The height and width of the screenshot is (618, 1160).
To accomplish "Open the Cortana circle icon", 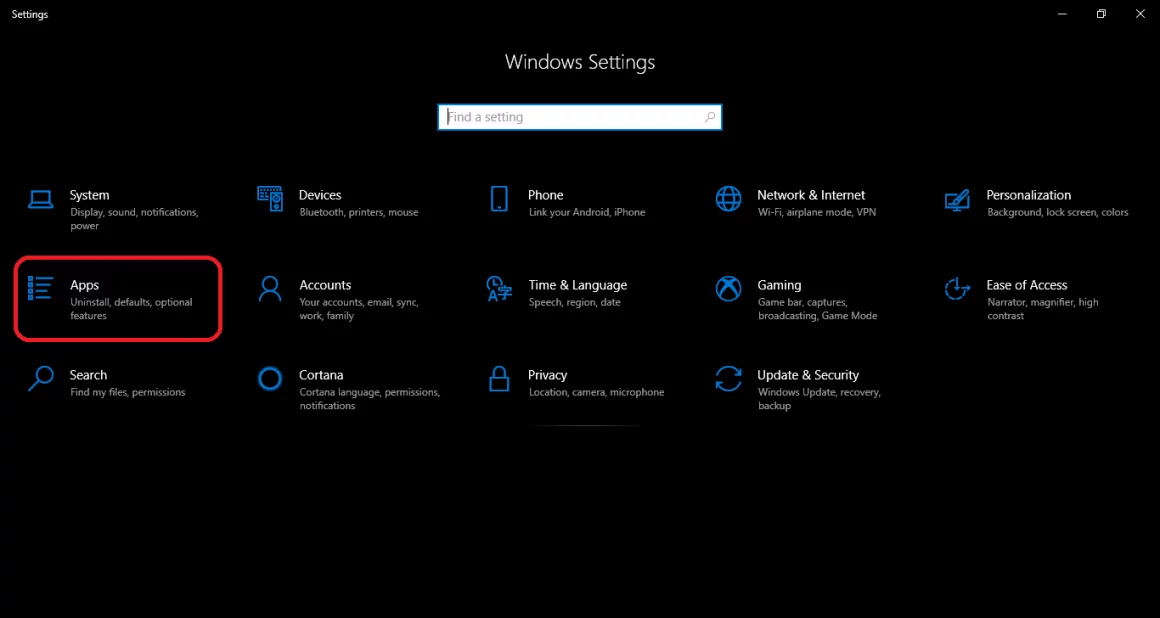I will [270, 379].
